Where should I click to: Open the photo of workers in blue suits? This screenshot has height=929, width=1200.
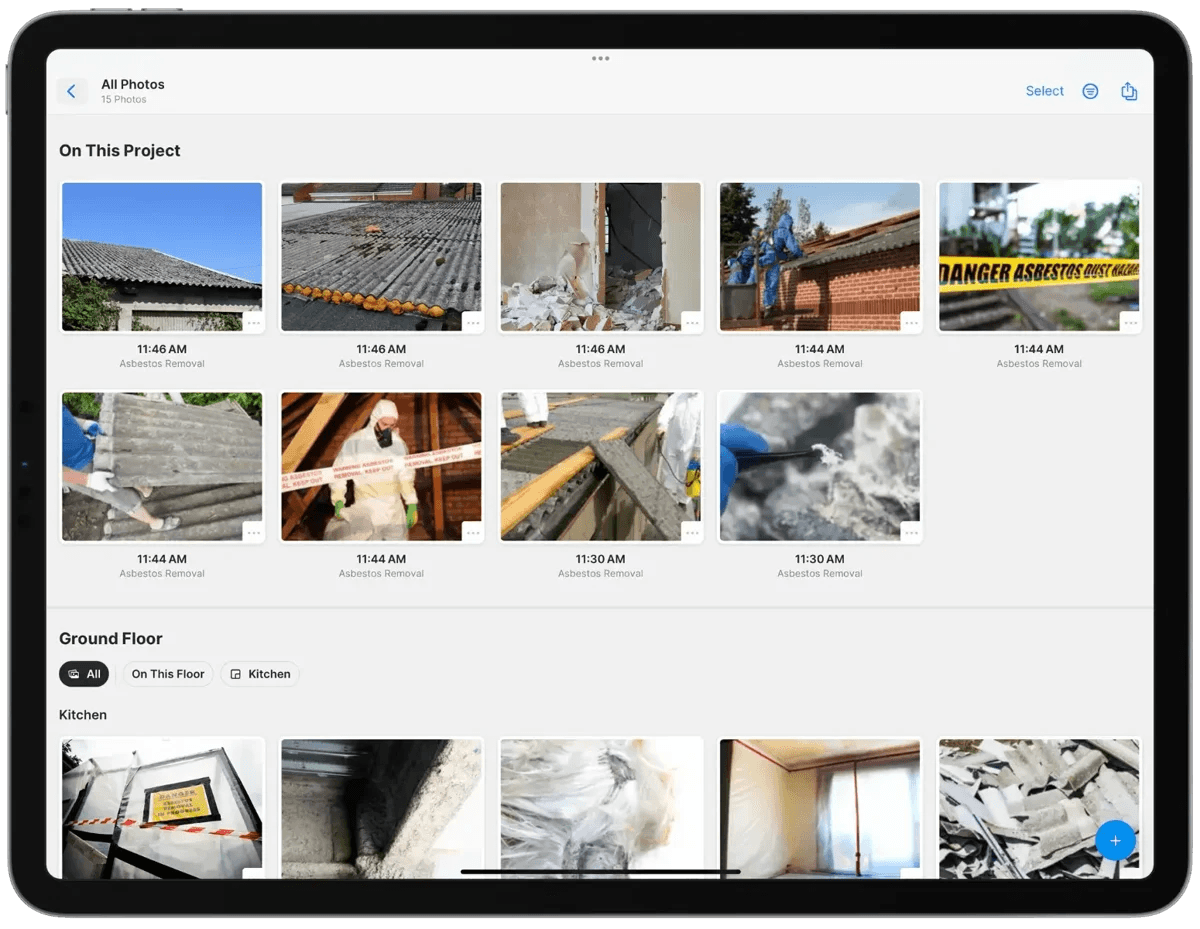(820, 256)
